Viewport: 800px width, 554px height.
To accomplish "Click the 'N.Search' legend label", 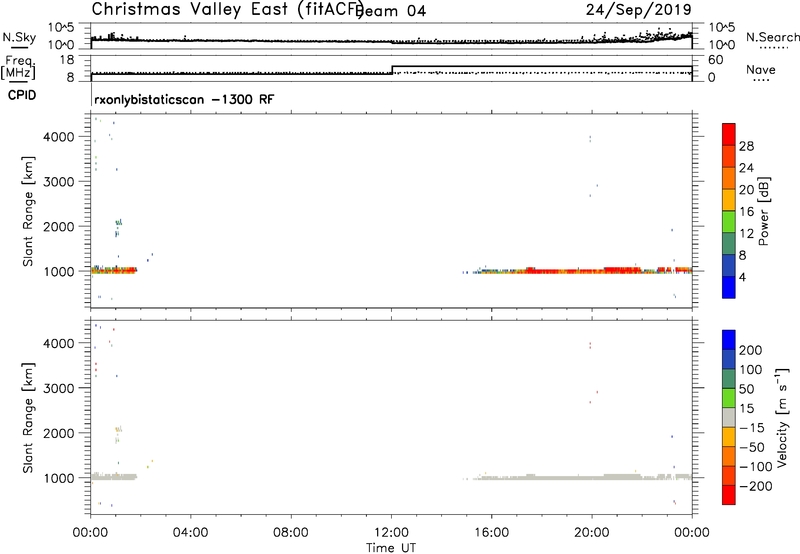I will click(x=772, y=37).
